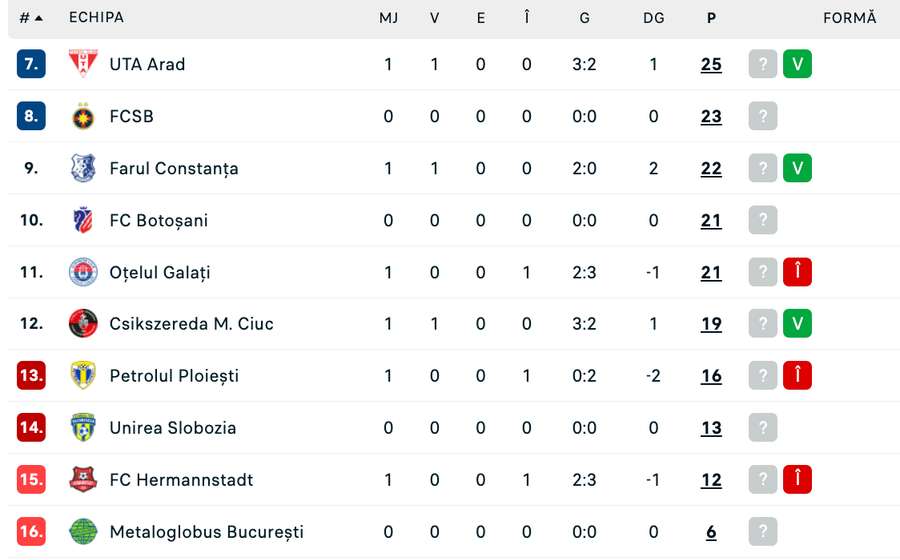This screenshot has width=900, height=560.
Task: Click the red 13. rank badge
Action: 32,376
